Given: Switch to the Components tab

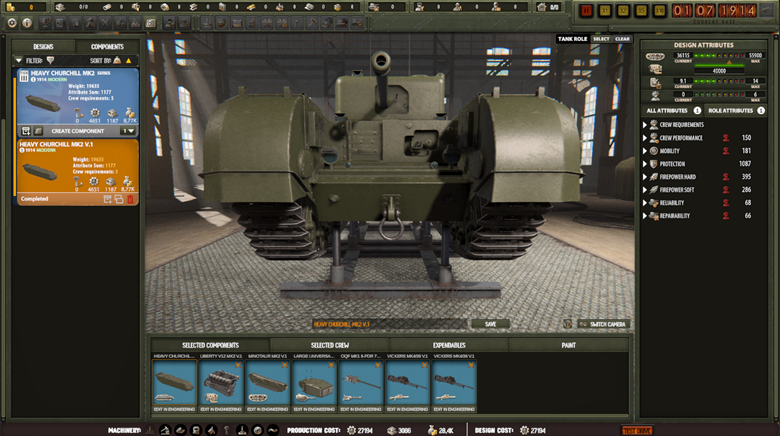Looking at the screenshot, I should (107, 46).
